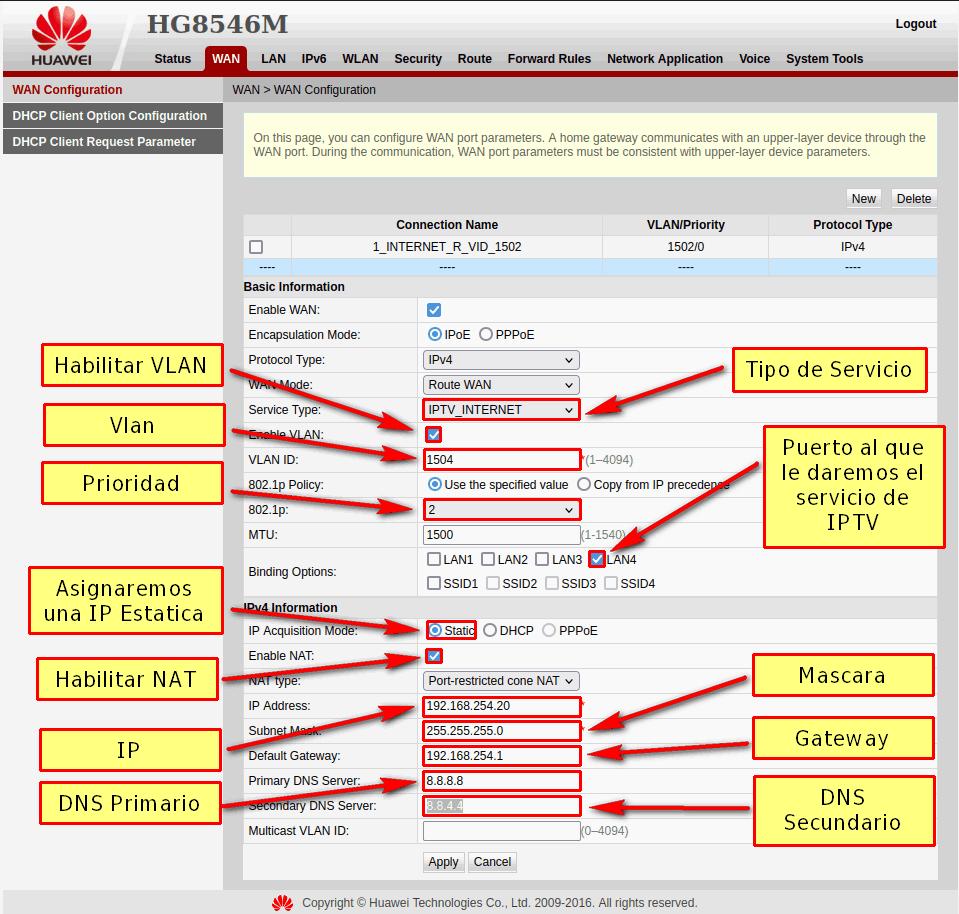Open the System Tools tab
Screen dimensions: 959x914
pyautogui.click(x=824, y=59)
